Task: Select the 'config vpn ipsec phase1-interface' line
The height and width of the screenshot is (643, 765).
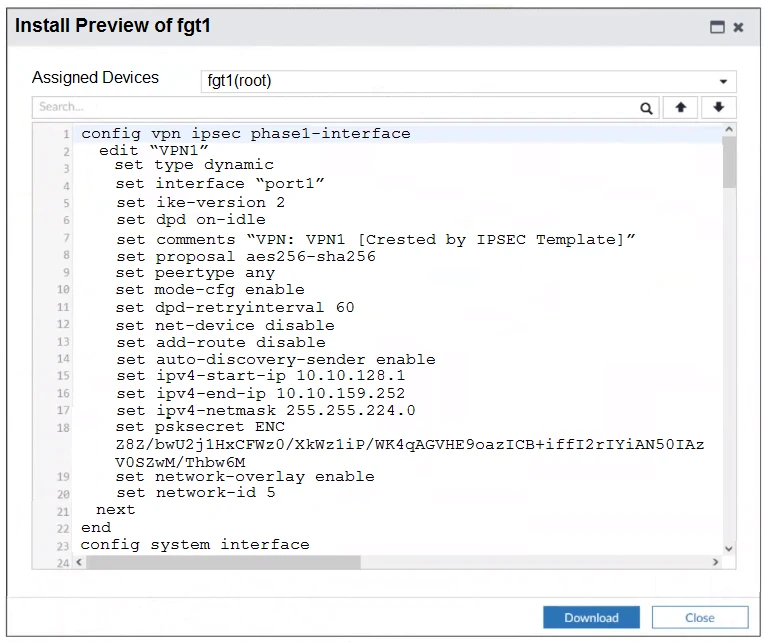Action: [245, 134]
